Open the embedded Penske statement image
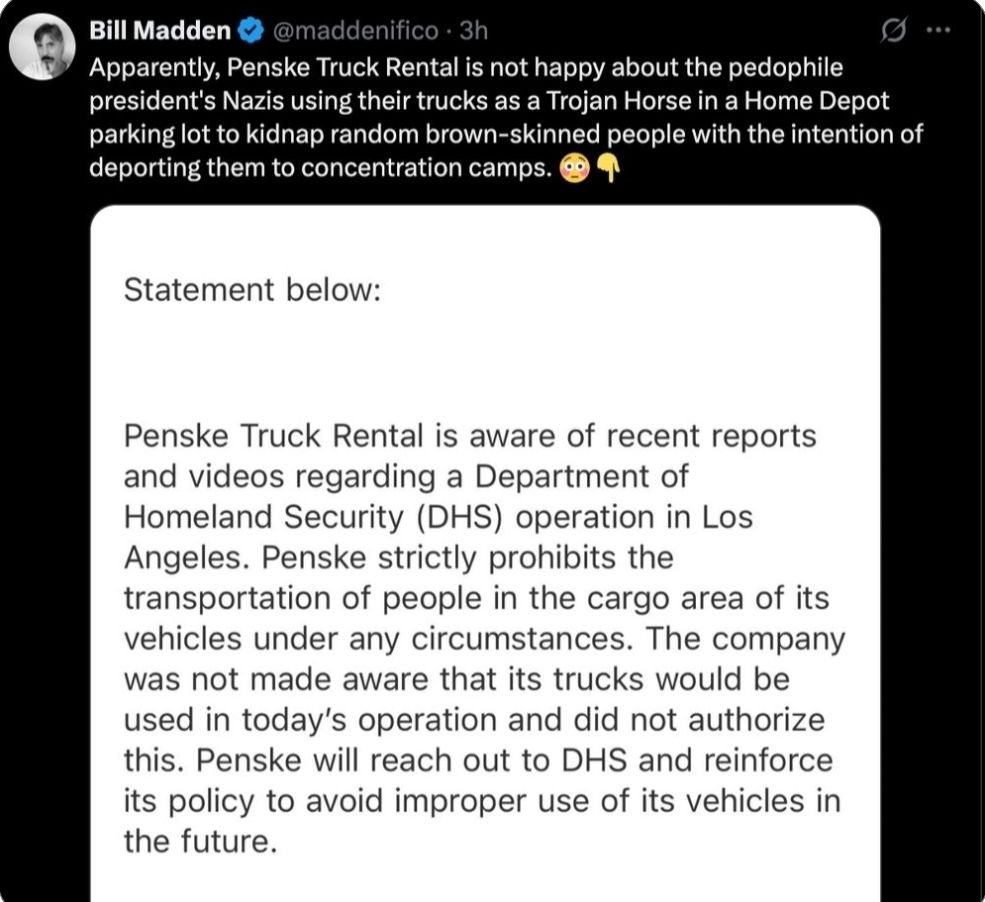Image resolution: width=985 pixels, height=902 pixels. (x=485, y=560)
